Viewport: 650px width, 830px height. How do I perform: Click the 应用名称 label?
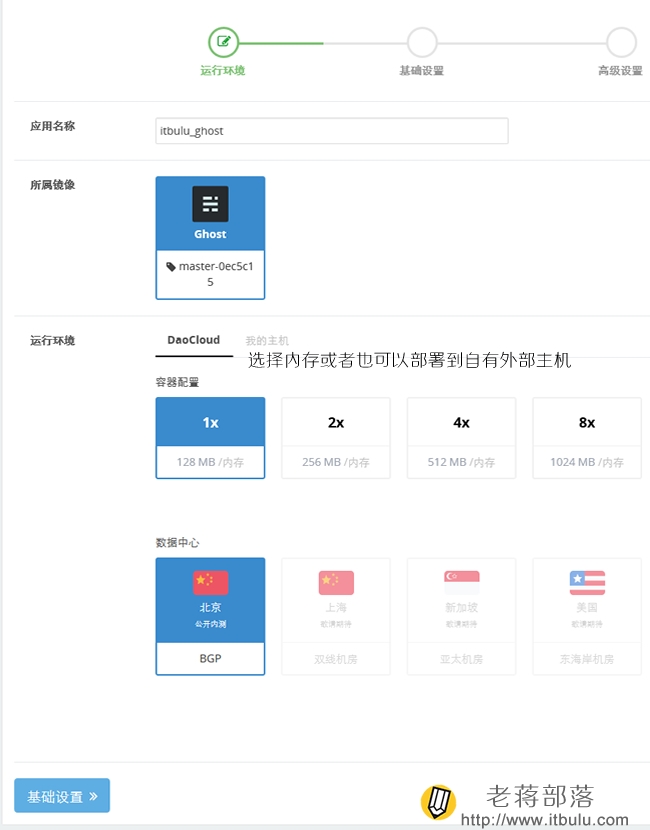point(52,126)
